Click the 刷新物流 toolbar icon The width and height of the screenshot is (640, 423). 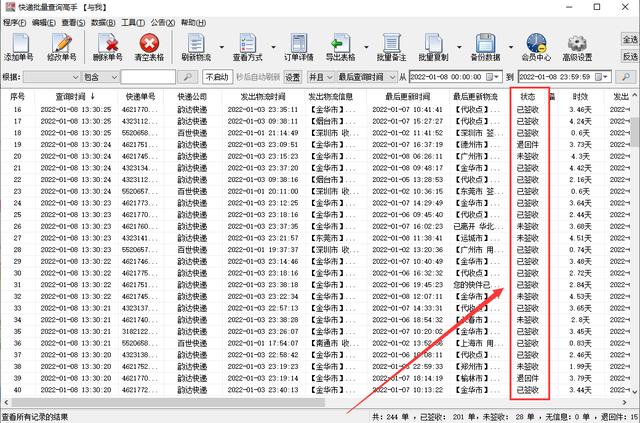(195, 43)
